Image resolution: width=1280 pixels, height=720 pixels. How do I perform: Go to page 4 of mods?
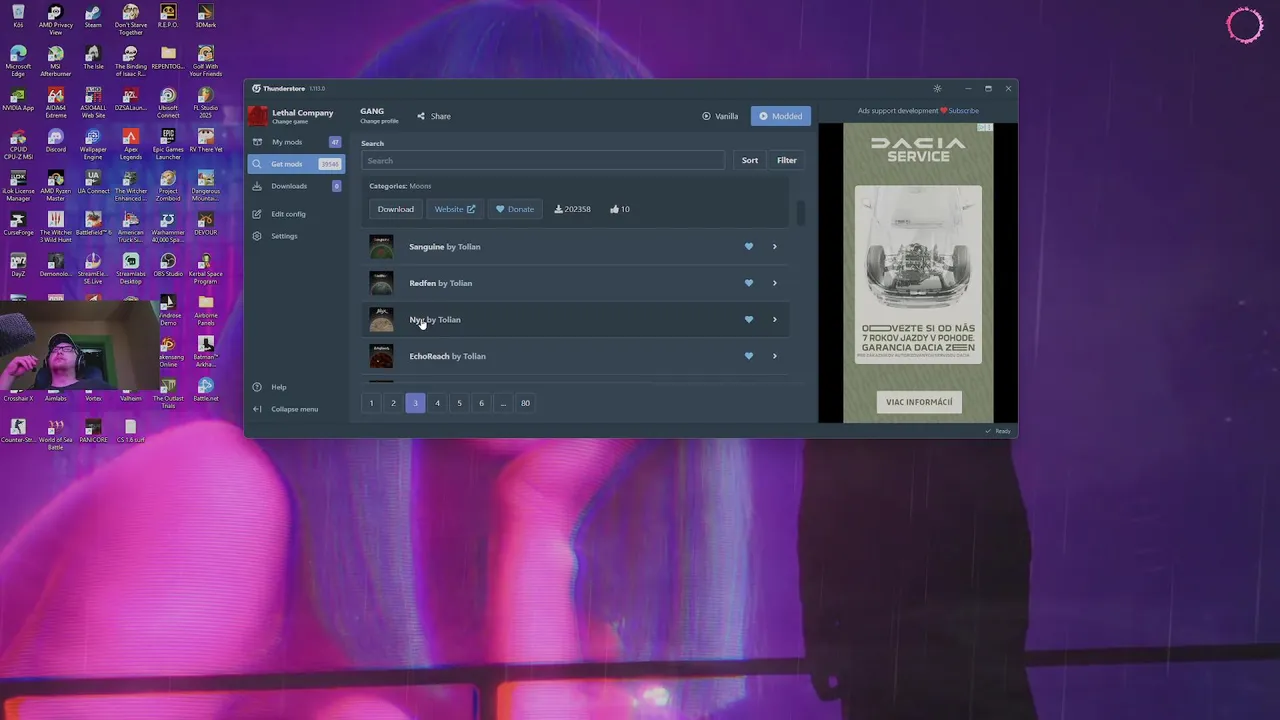437,403
